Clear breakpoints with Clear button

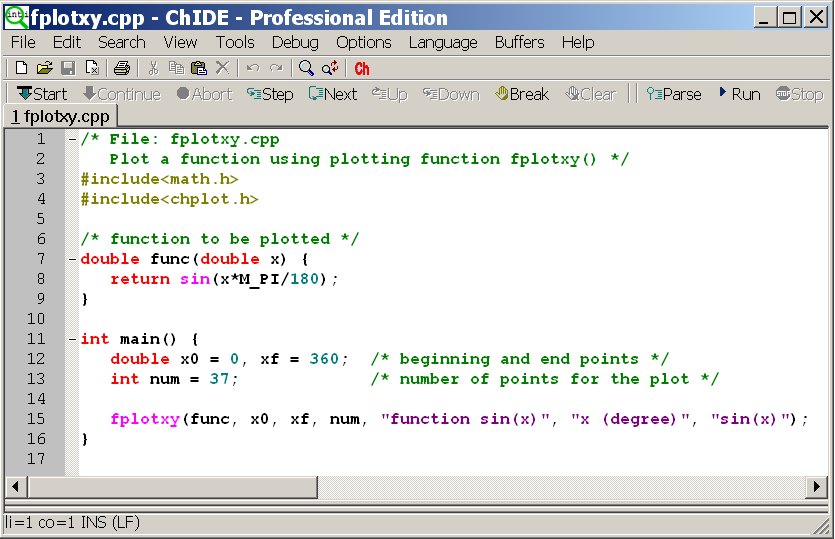pos(590,94)
